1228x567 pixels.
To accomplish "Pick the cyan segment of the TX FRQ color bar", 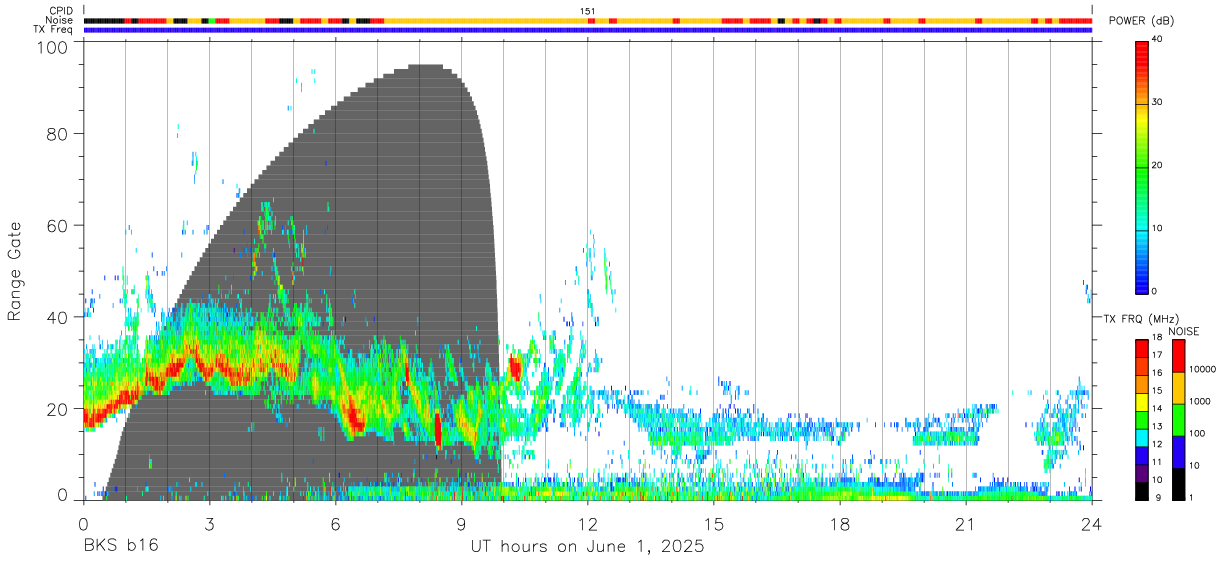I will [1142, 436].
